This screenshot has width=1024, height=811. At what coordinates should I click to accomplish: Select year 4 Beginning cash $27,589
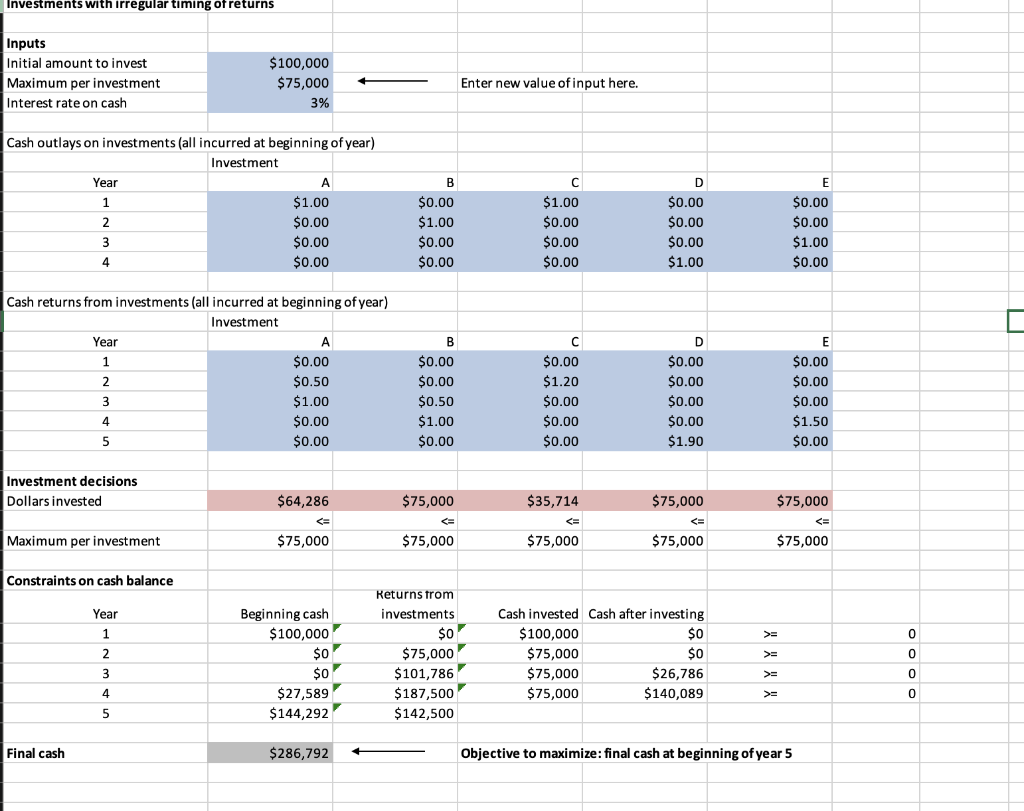[270, 693]
